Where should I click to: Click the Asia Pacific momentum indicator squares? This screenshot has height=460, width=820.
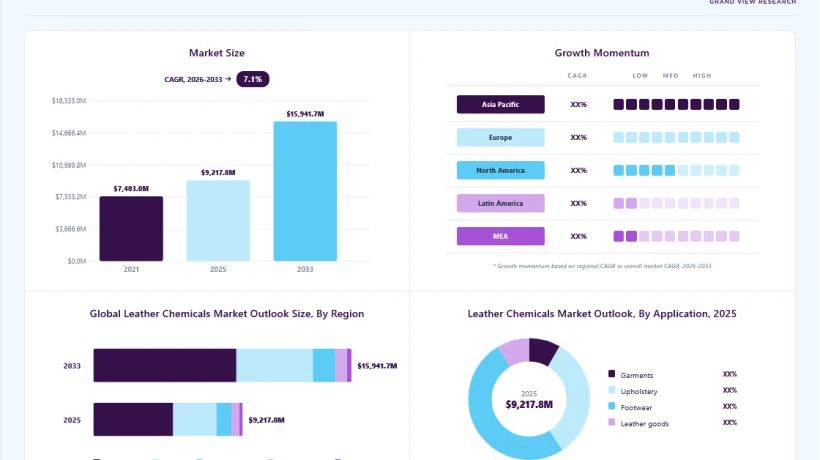tap(676, 104)
